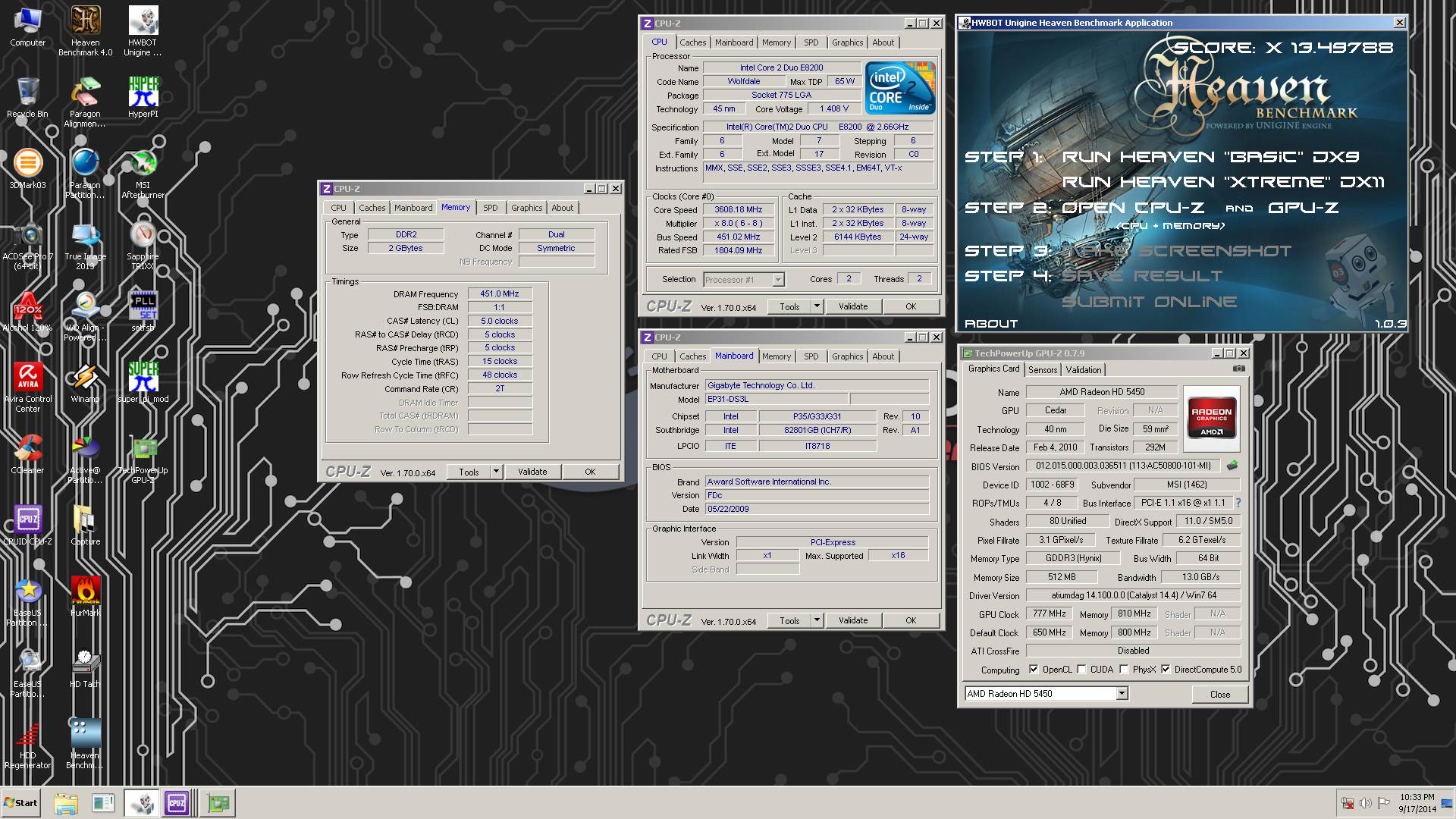The image size is (1456, 819).
Task: Click RUN HEAVEN "XTREME" DX11 option
Action: point(1222,182)
